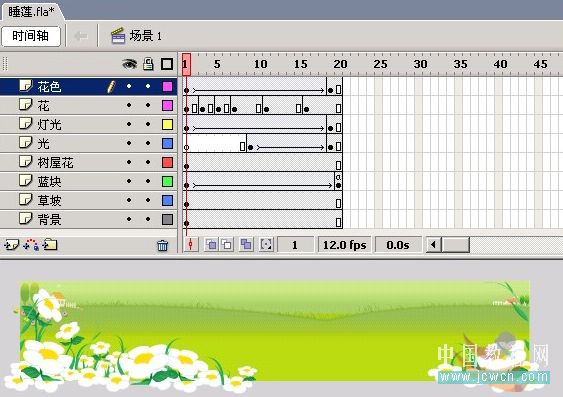
Task: Lock the 草坡 layer via lock dot
Action: coord(148,200)
